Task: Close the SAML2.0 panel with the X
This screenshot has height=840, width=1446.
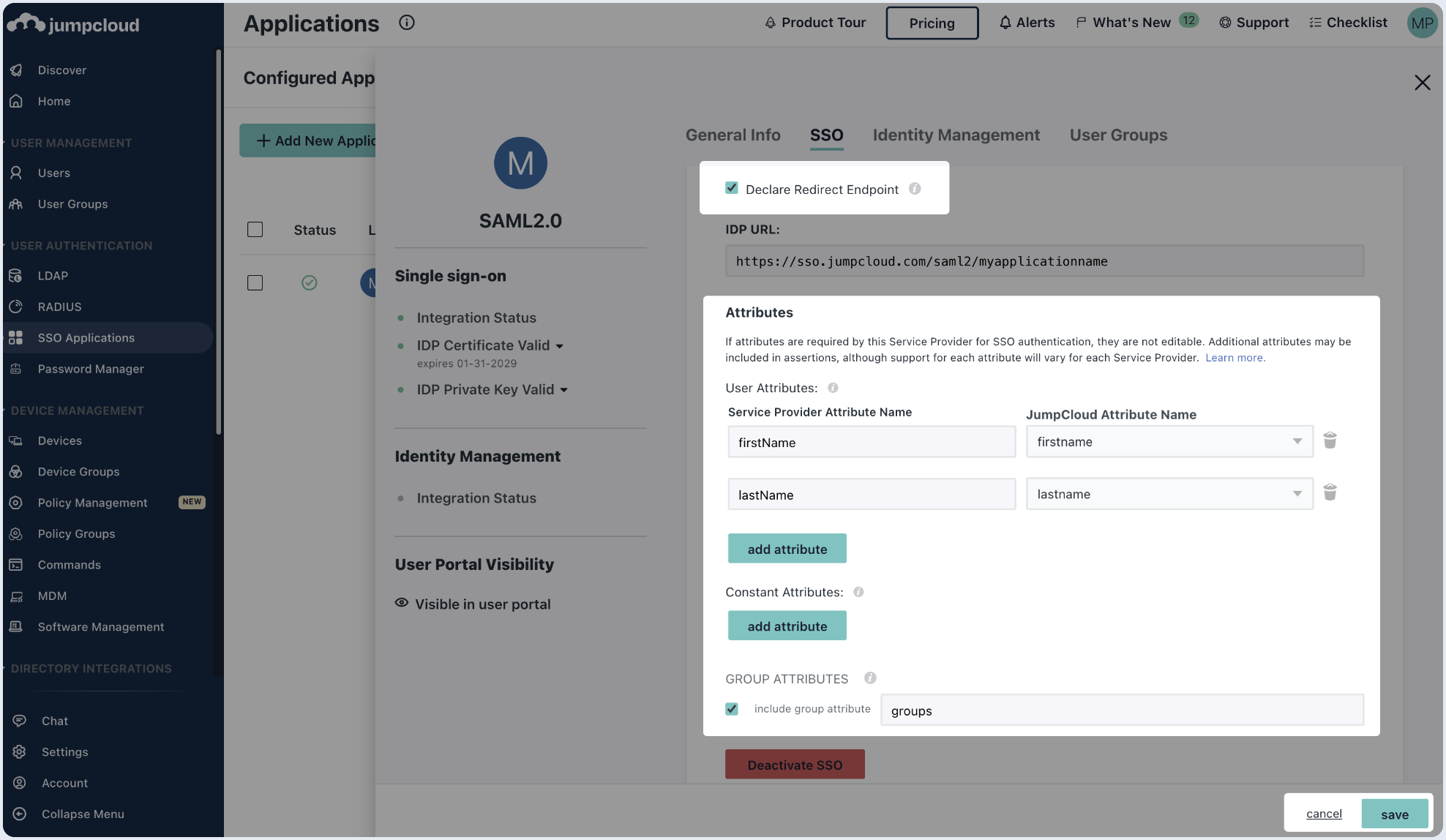Action: pyautogui.click(x=1422, y=83)
